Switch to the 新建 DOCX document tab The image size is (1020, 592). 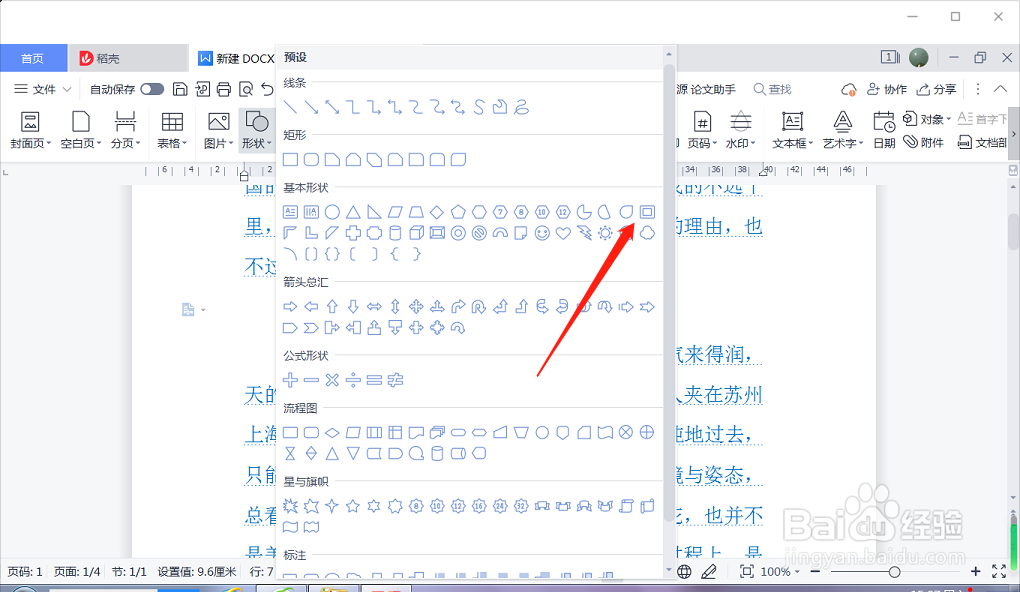[236, 59]
